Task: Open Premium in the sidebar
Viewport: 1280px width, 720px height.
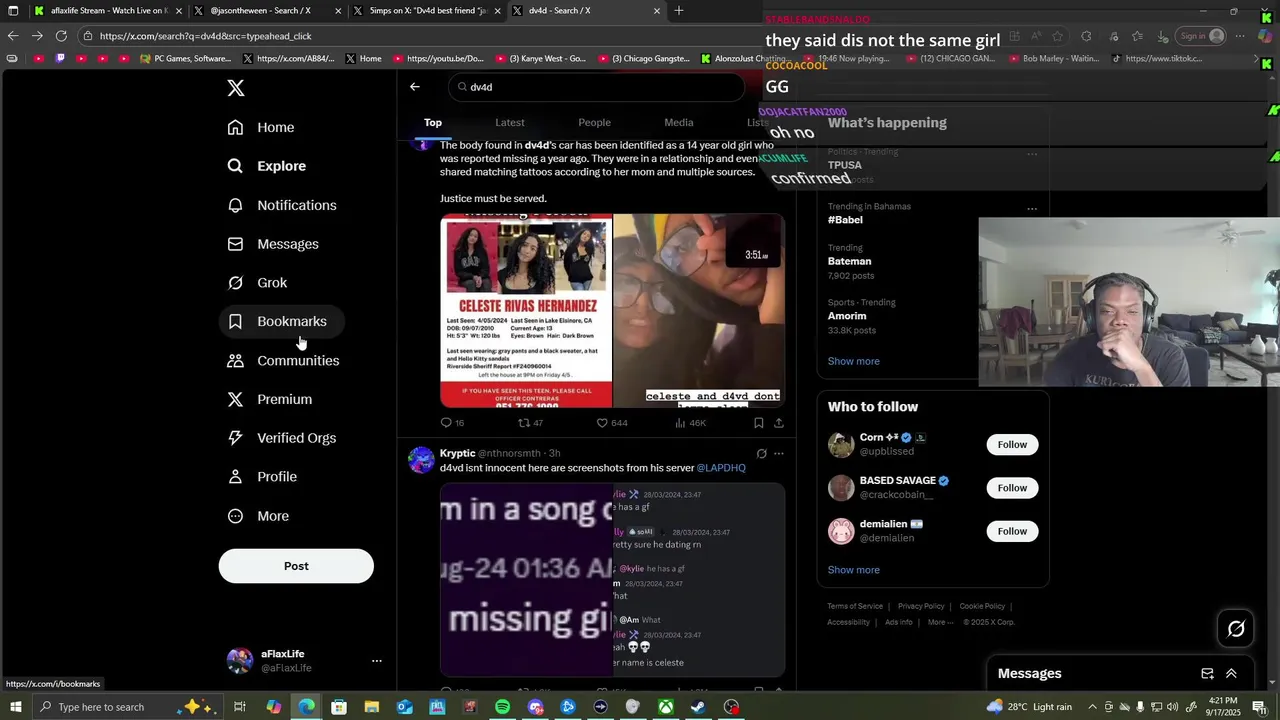Action: click(x=270, y=399)
